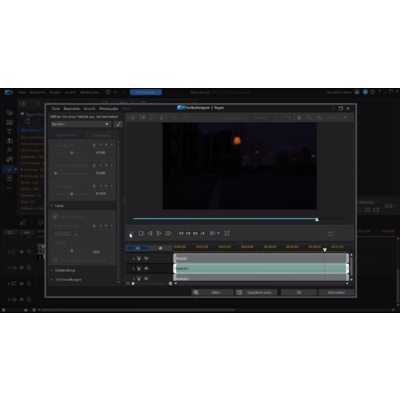Click the rectangle tool in designer toolbar
Screen dimensions: 400x400
click(153, 117)
